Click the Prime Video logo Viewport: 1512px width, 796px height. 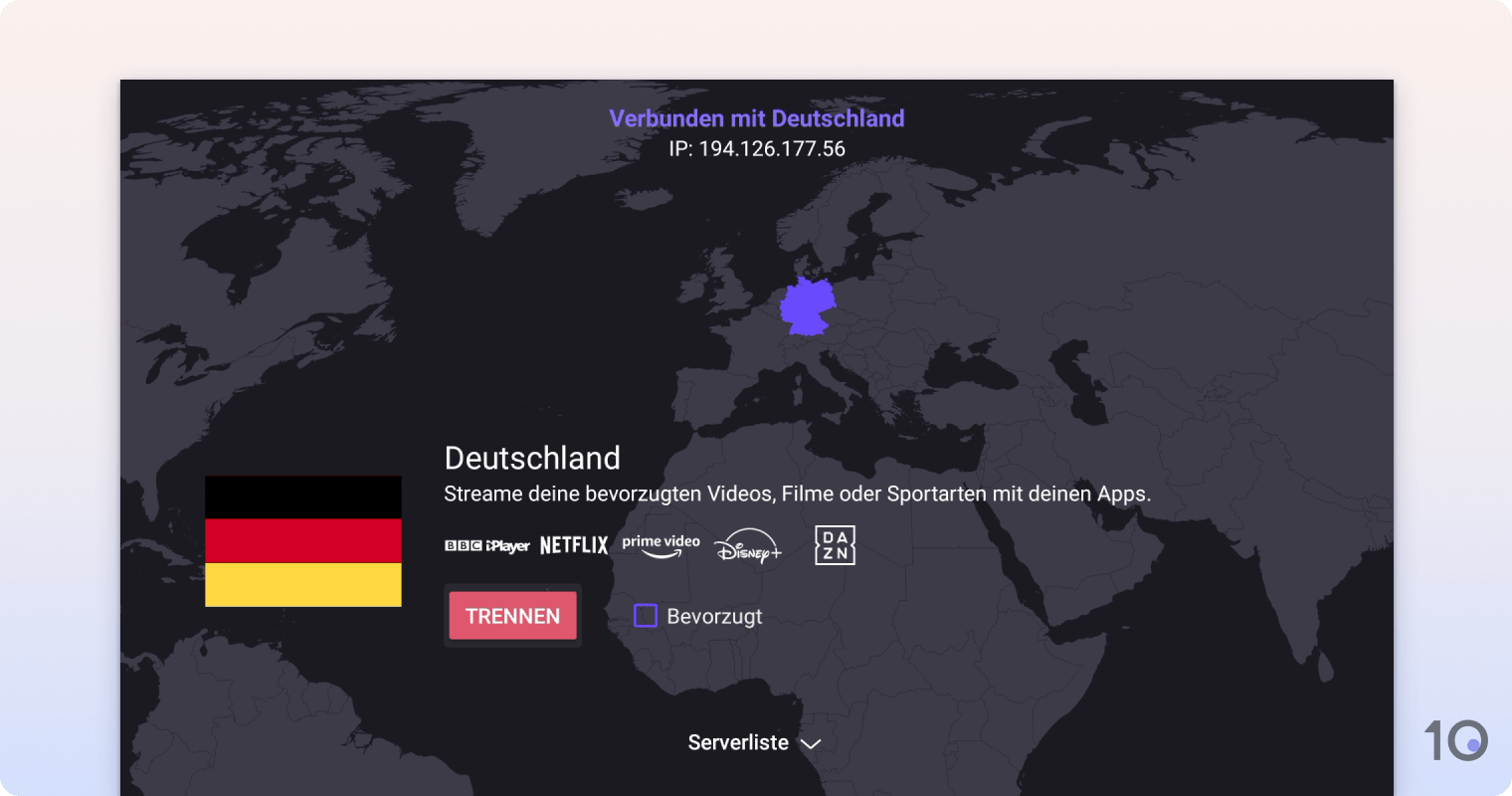tap(660, 544)
